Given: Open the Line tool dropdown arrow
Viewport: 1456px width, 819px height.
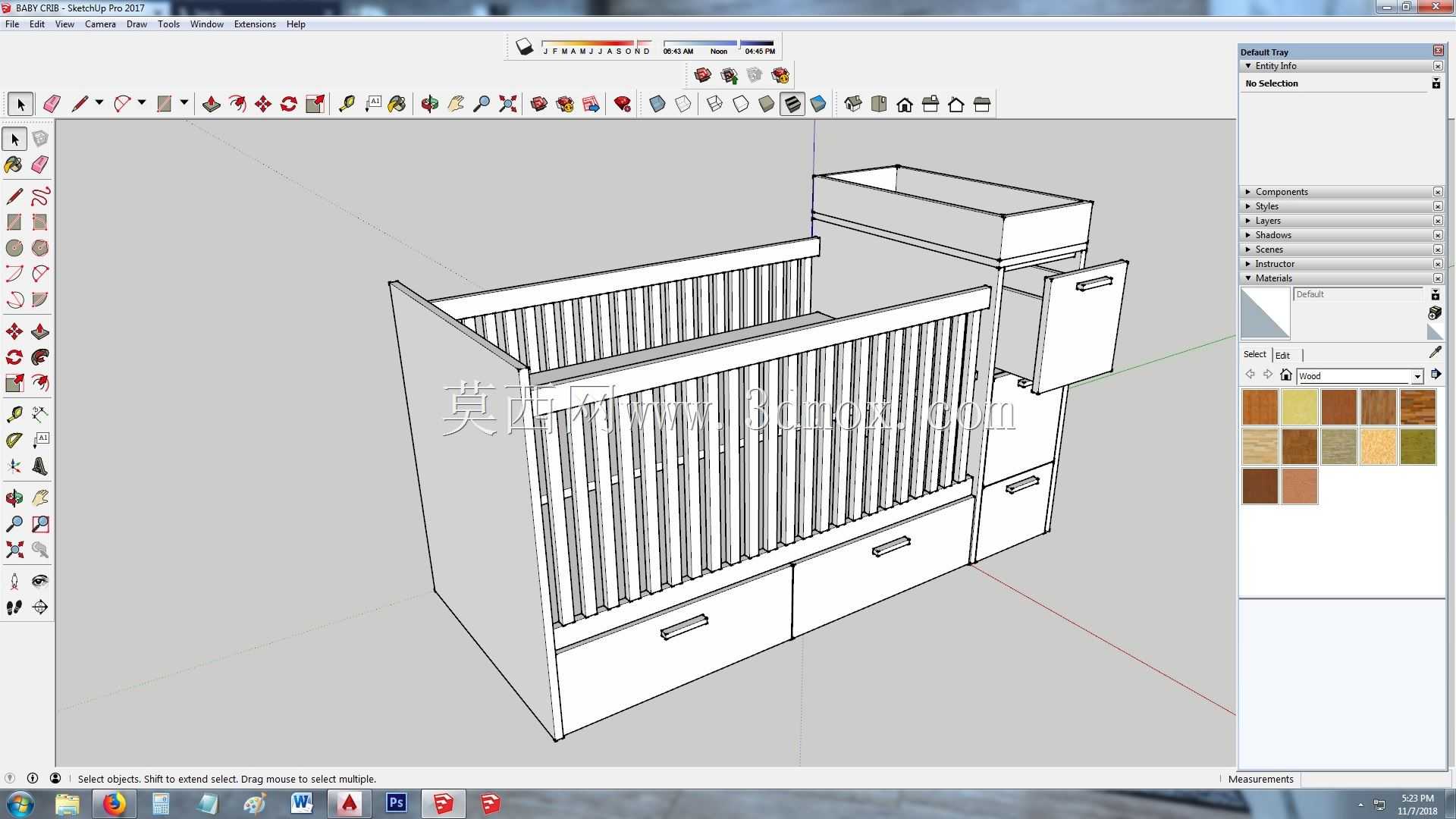Looking at the screenshot, I should (x=99, y=102).
